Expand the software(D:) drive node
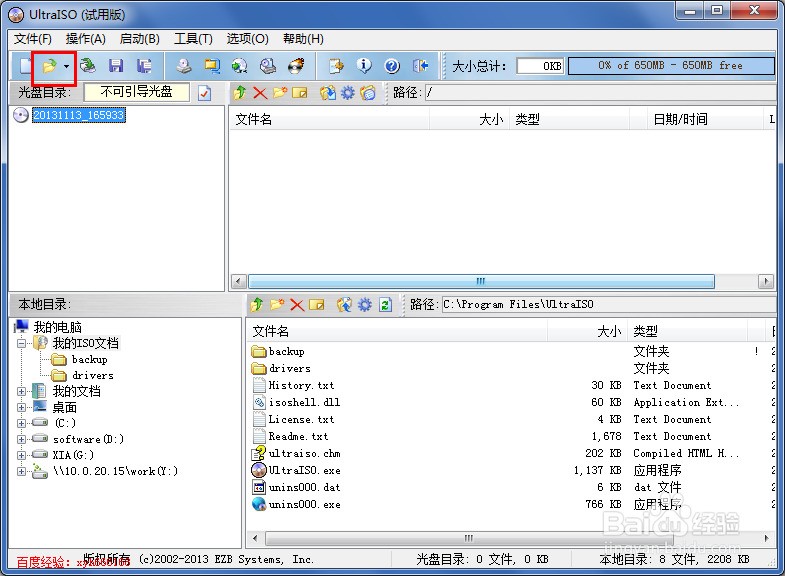 (22, 439)
